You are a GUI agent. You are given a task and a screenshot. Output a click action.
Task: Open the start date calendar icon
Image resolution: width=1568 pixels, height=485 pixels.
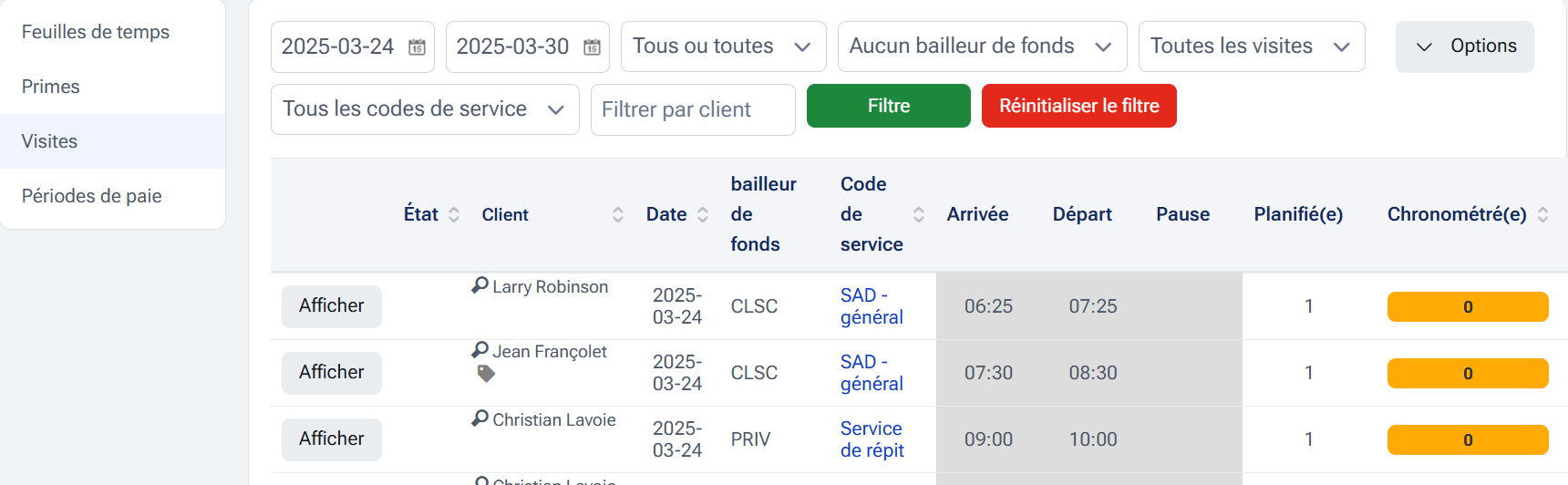(x=417, y=47)
